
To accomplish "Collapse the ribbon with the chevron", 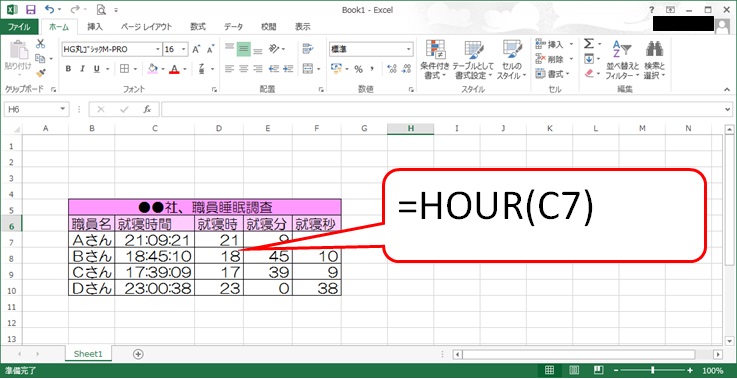I will pyautogui.click(x=728, y=89).
